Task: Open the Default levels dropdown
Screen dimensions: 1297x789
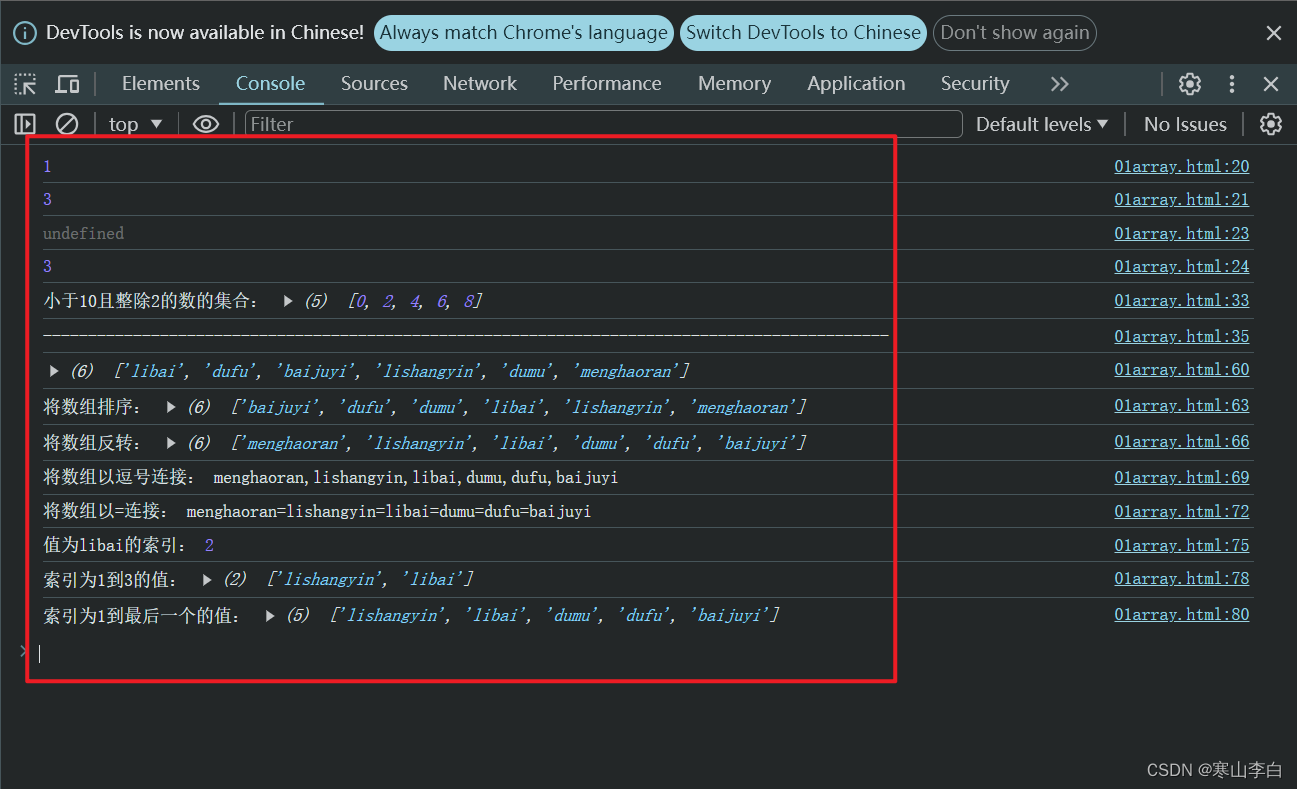Action: tap(1042, 124)
